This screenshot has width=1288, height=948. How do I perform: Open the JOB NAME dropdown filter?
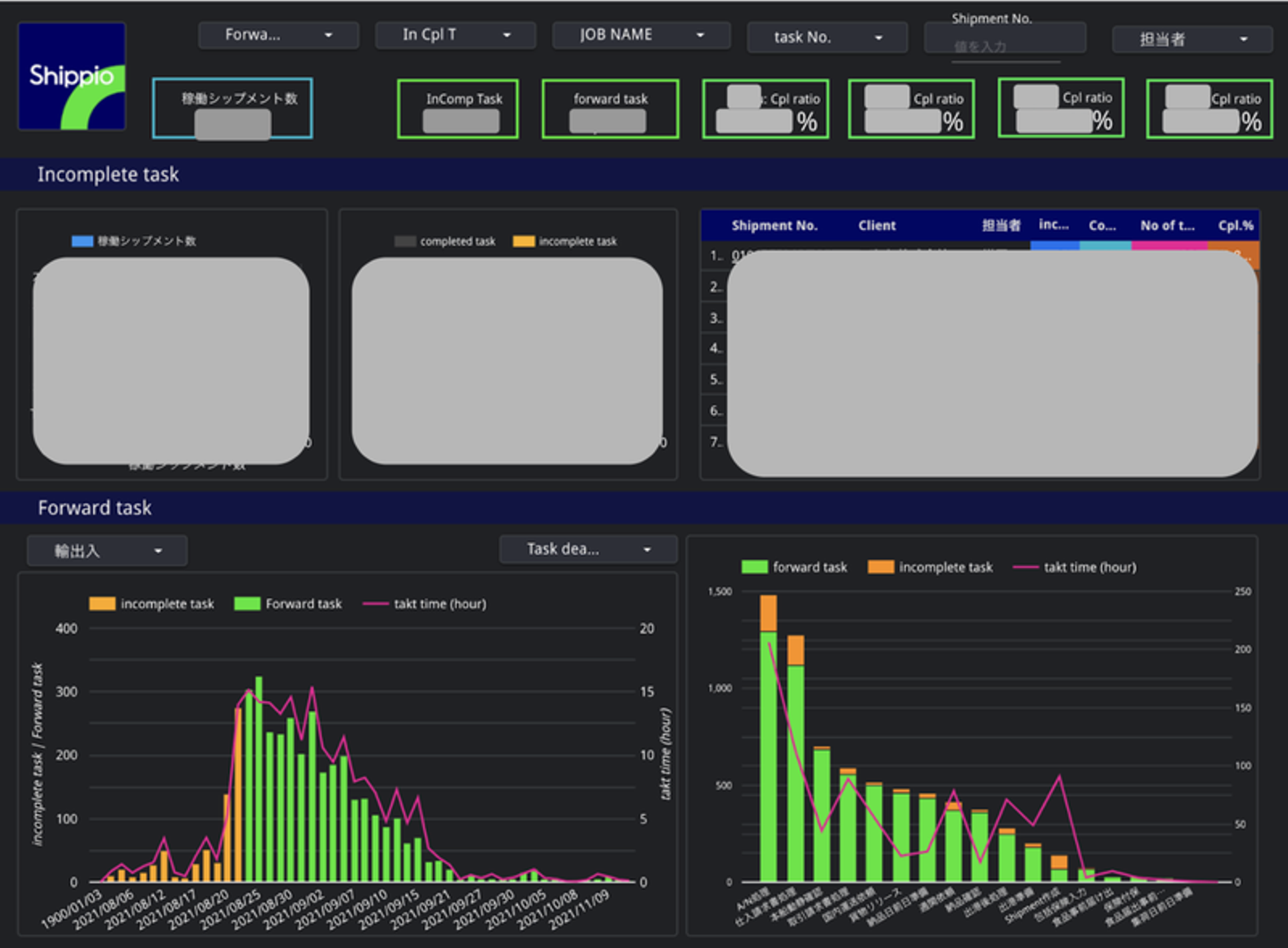pos(640,35)
